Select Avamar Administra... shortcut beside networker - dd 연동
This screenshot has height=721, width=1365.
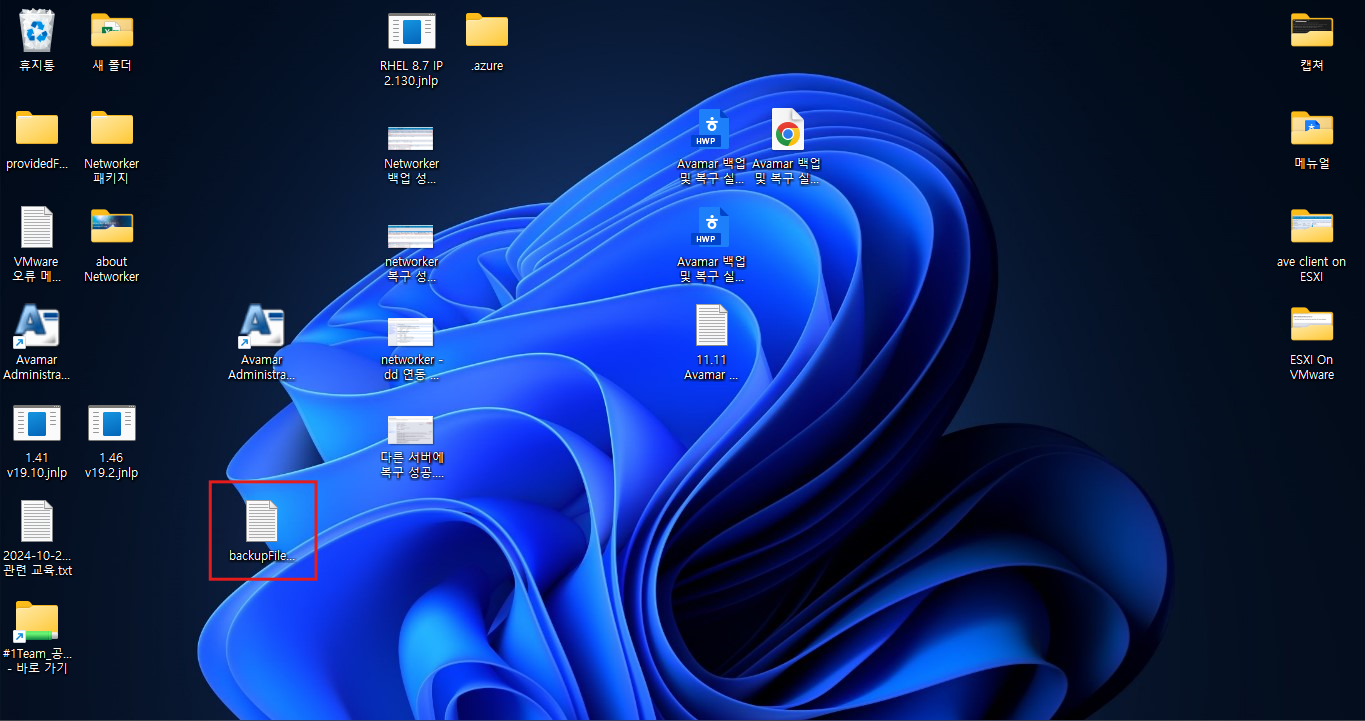pos(262,342)
